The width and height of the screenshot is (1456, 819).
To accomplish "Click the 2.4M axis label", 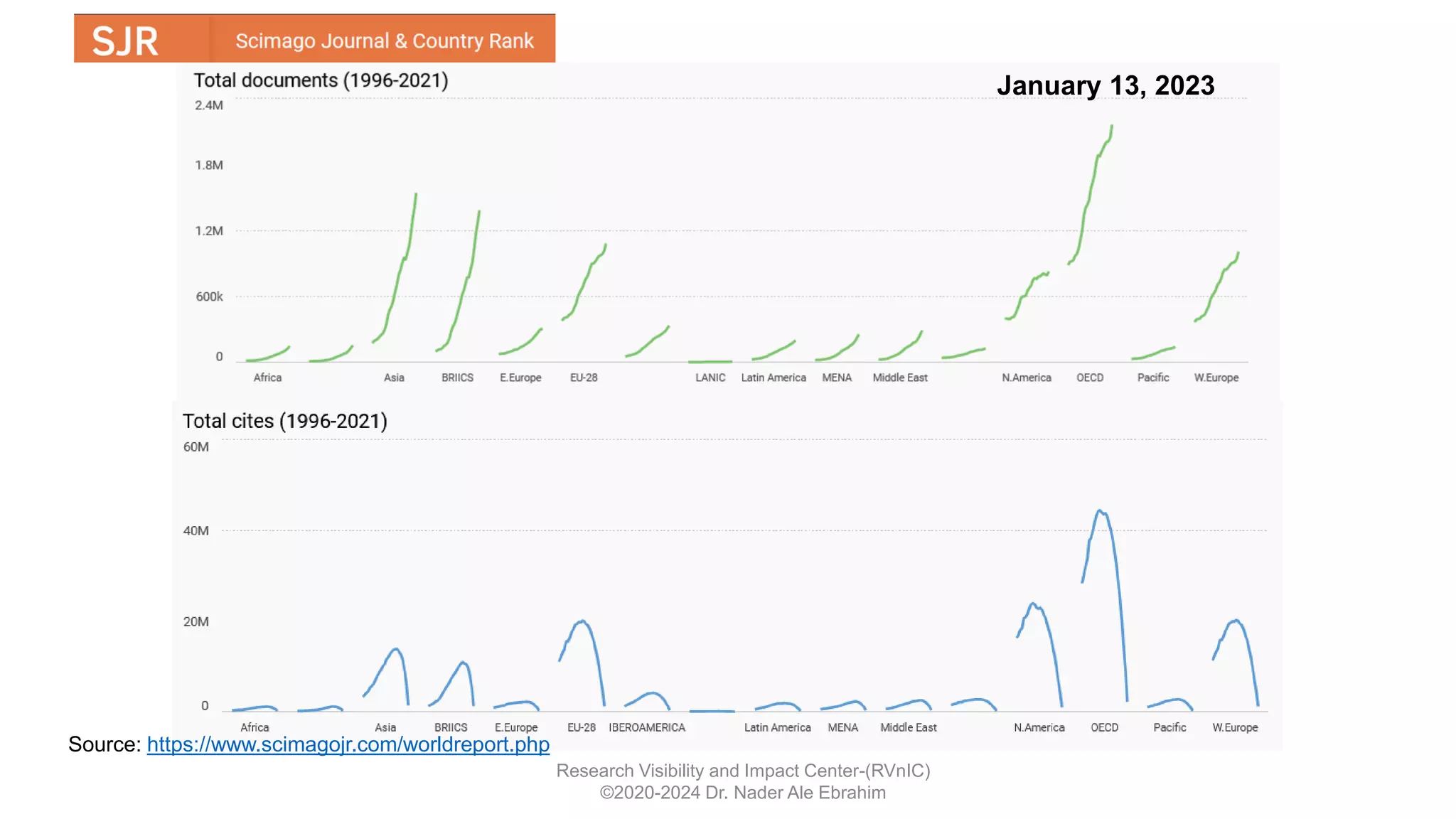I will [208, 105].
